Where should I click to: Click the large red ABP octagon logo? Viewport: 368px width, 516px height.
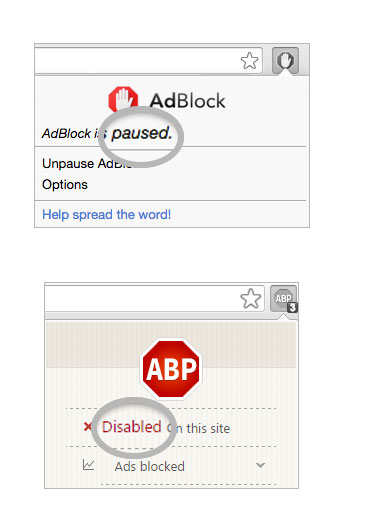tap(171, 369)
